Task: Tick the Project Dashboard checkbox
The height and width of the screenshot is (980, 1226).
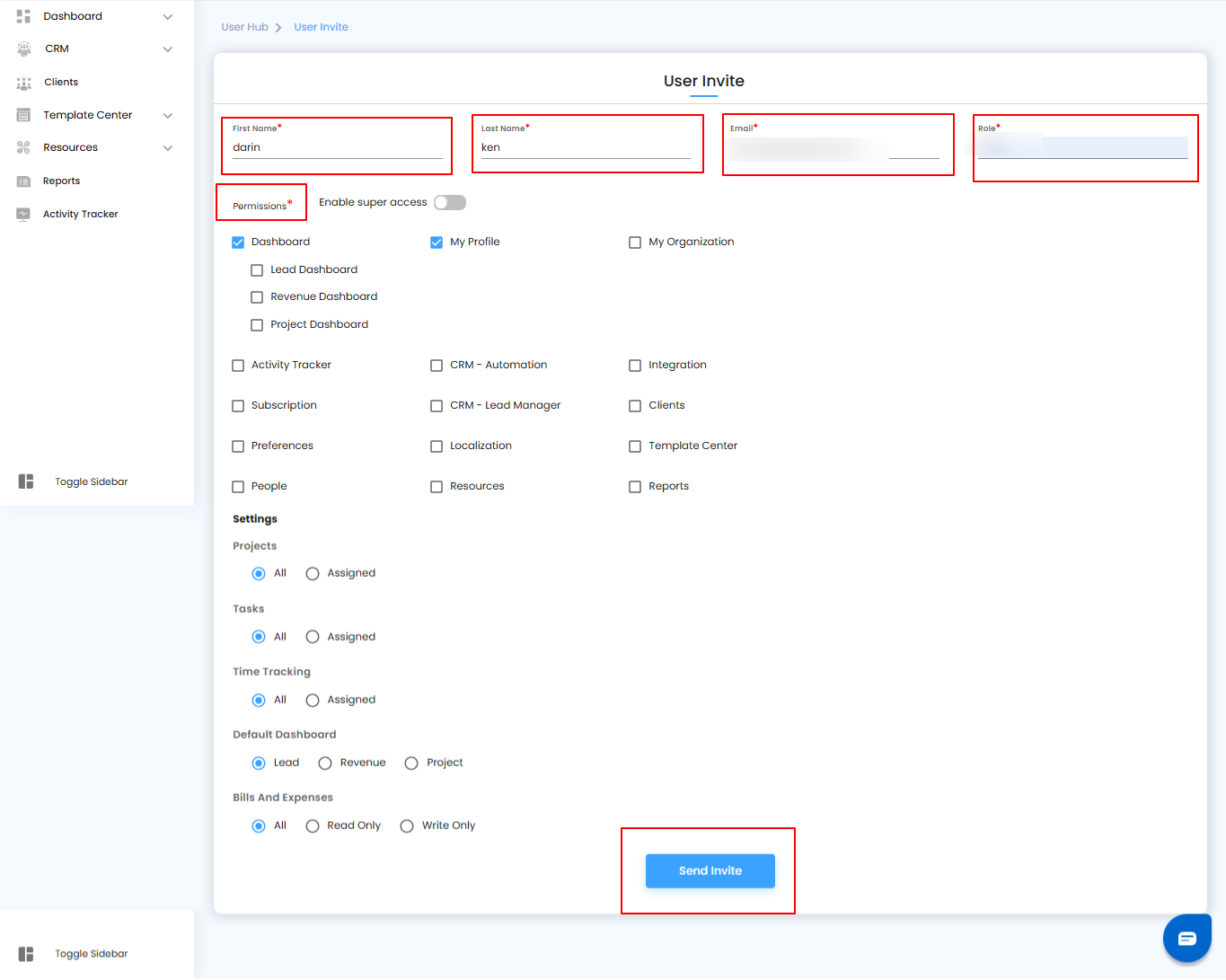Action: (257, 325)
